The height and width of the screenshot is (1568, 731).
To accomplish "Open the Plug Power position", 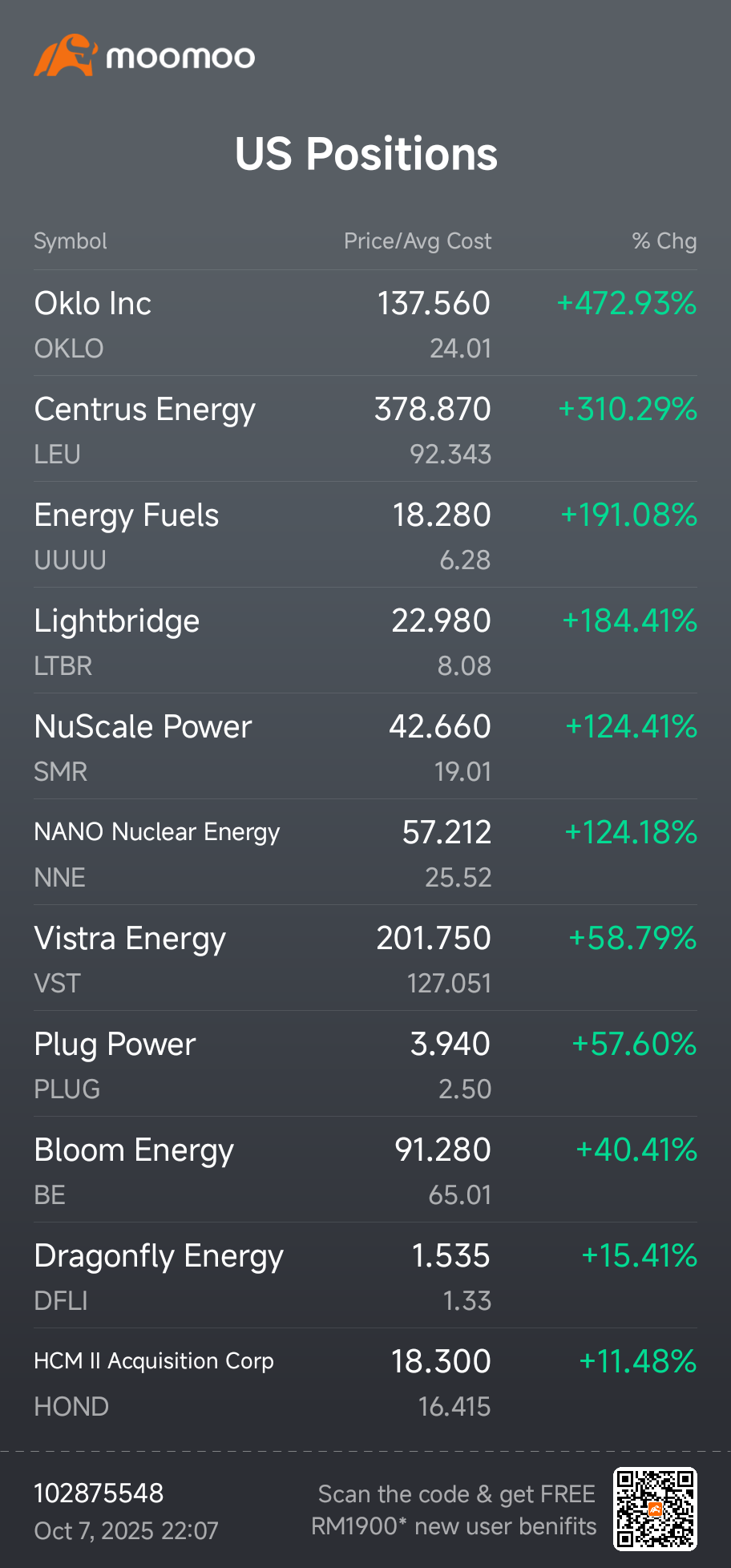I will (x=365, y=1065).
